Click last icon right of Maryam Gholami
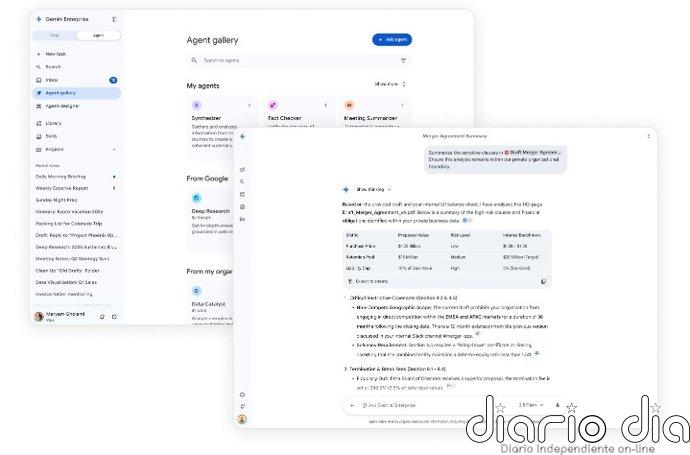The image size is (690, 455). (x=114, y=317)
